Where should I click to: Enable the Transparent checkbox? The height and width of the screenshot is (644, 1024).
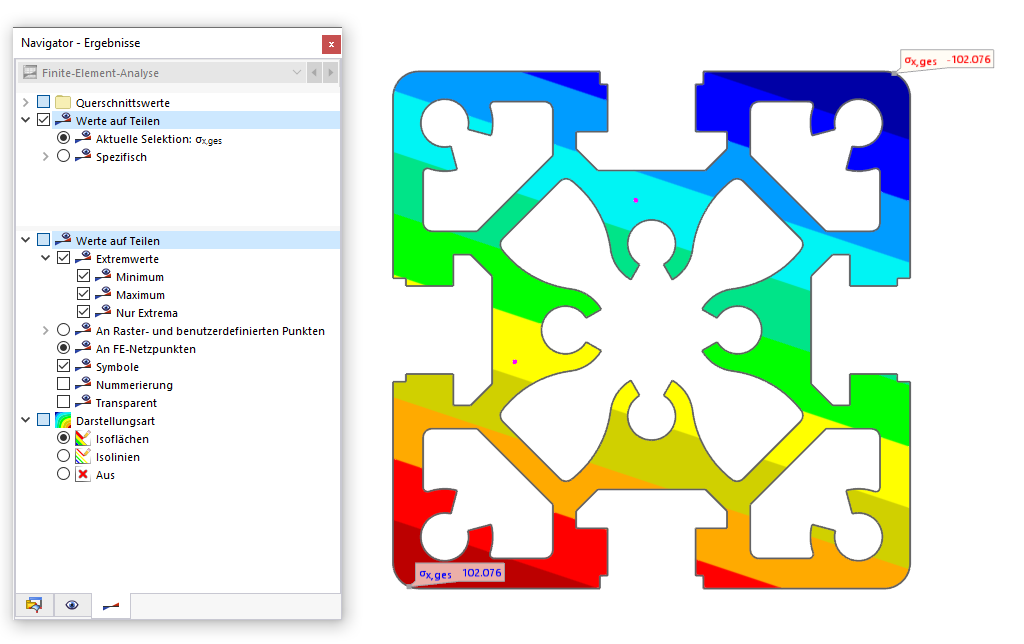click(63, 402)
